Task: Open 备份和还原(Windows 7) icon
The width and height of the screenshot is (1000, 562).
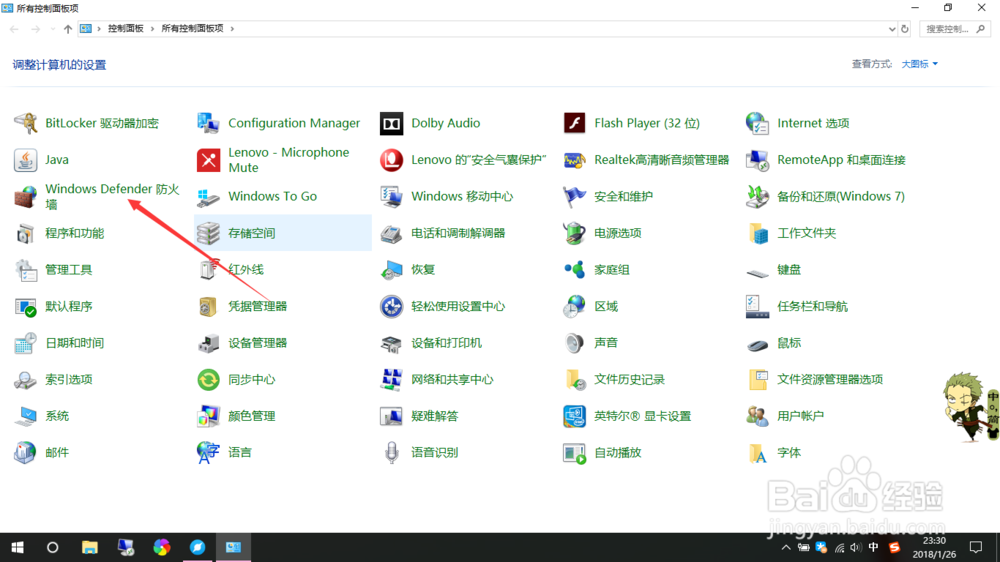Action: (x=758, y=196)
